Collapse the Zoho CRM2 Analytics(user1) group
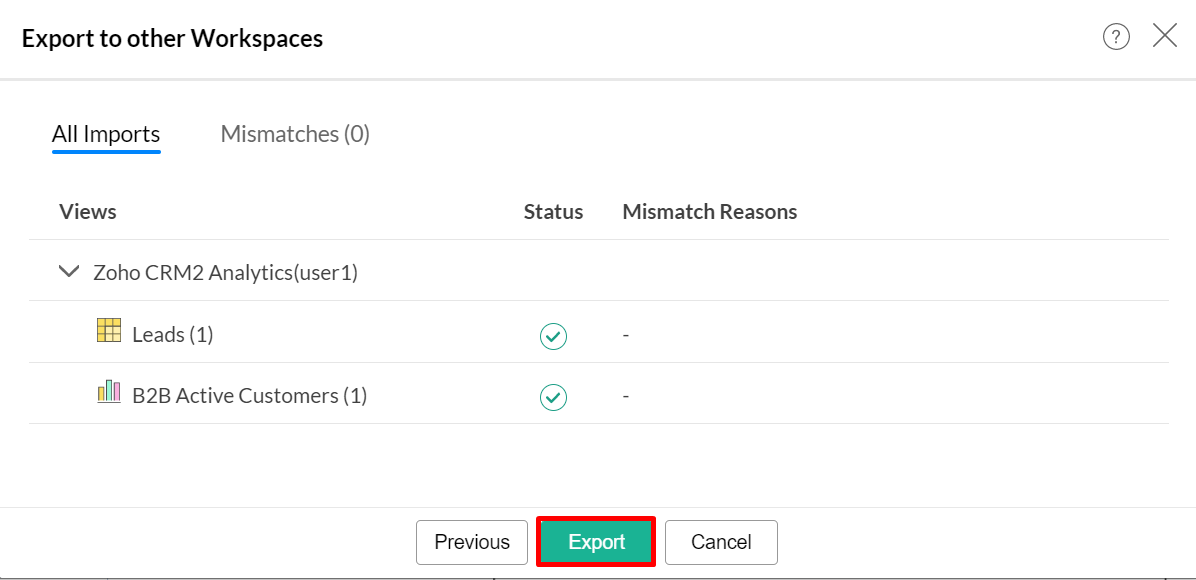 pyautogui.click(x=69, y=271)
